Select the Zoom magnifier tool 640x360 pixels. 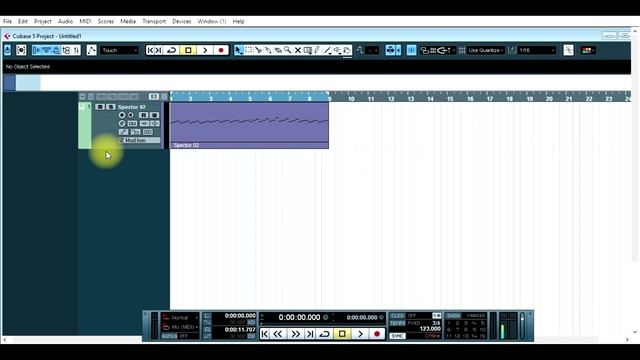pos(288,50)
